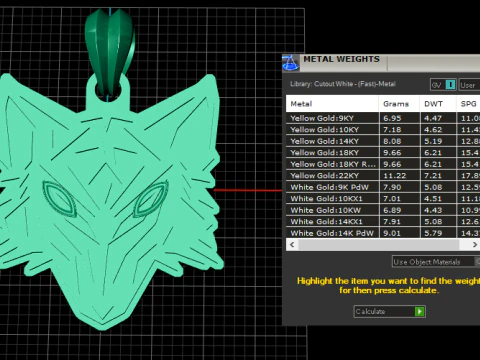
Task: Switch to User library button
Action: (x=469, y=85)
